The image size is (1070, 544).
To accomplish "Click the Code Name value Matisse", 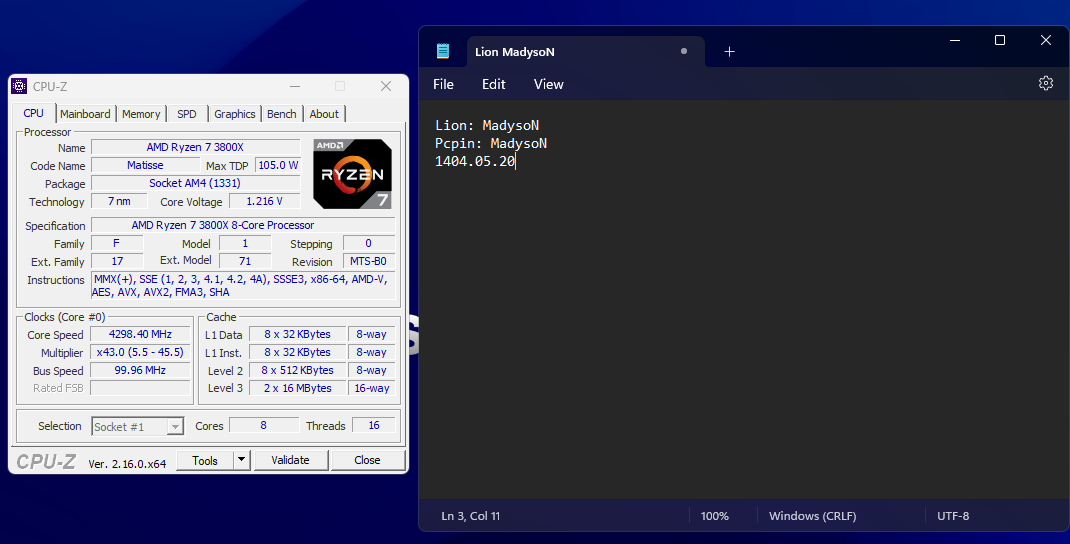I will pyautogui.click(x=145, y=165).
